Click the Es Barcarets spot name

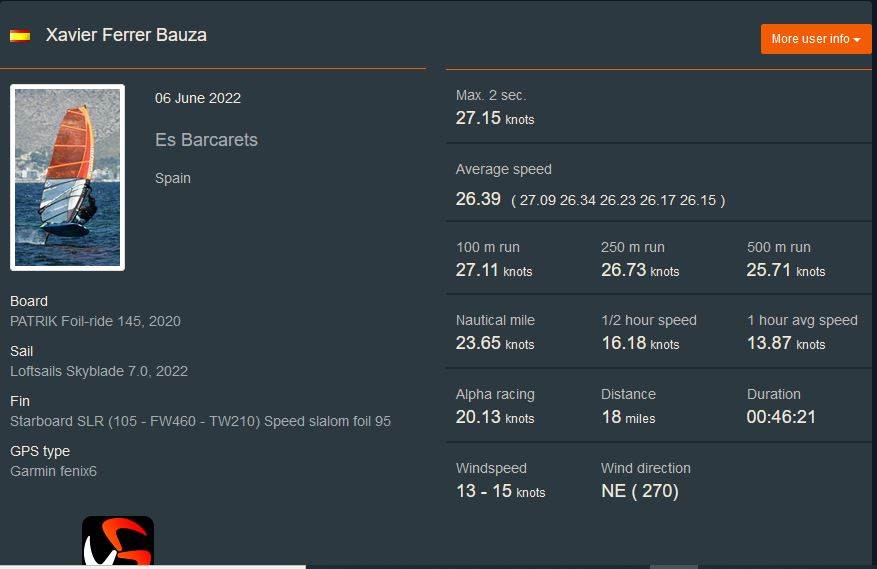pyautogui.click(x=206, y=140)
